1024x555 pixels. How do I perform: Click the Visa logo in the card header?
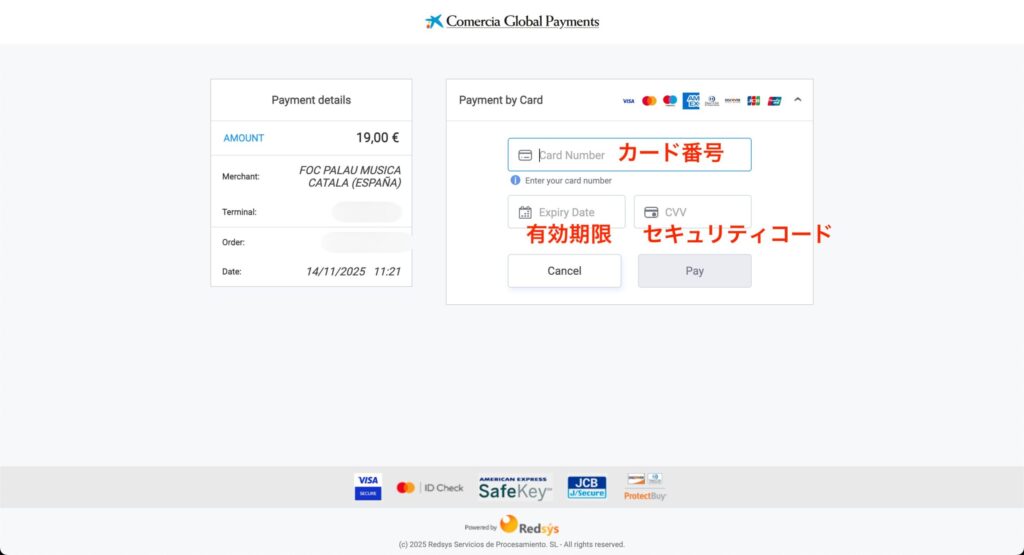click(628, 101)
